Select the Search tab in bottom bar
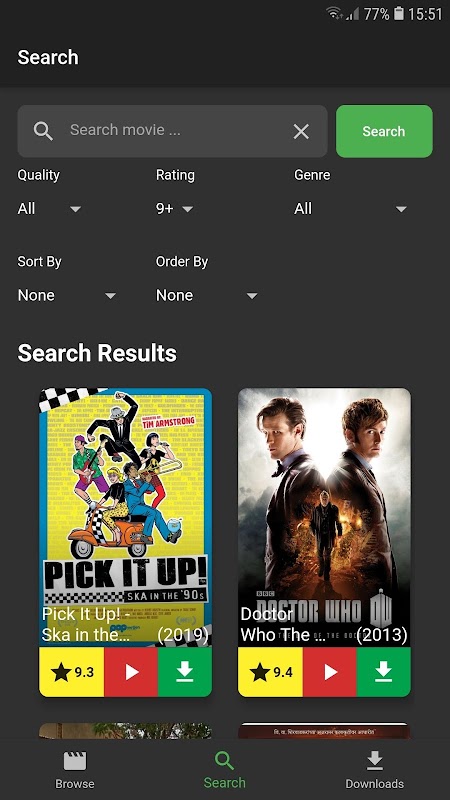 pos(224,770)
